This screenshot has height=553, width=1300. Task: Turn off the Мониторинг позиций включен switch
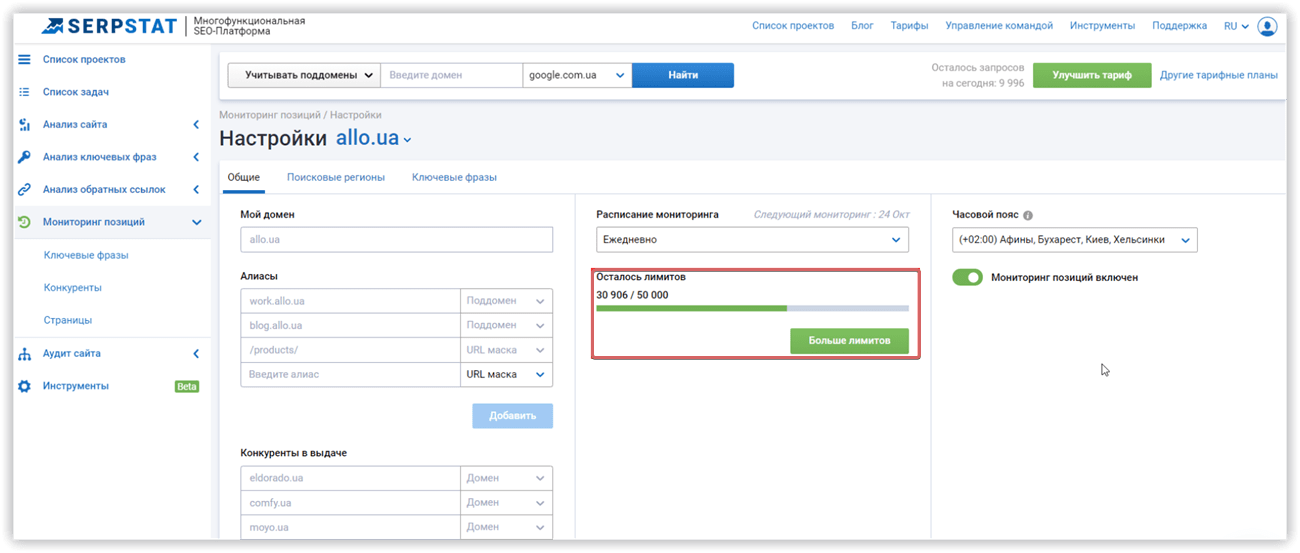coord(967,277)
